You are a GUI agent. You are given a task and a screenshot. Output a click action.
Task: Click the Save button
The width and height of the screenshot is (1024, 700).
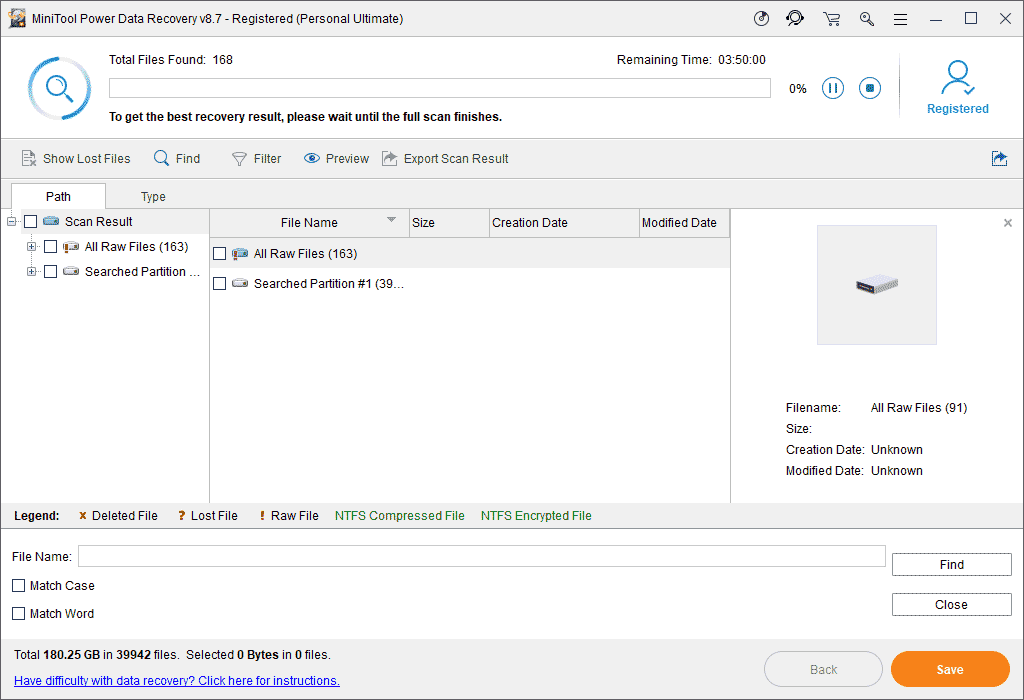pos(950,669)
